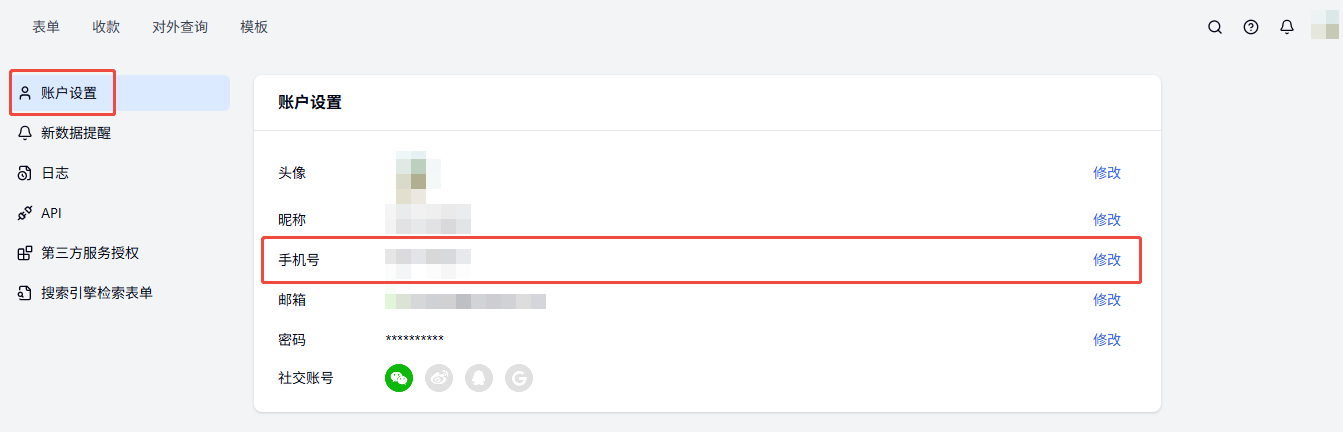Screen dimensions: 1343x432
Task: Open the user avatar in top-right corner
Action: point(1324,27)
